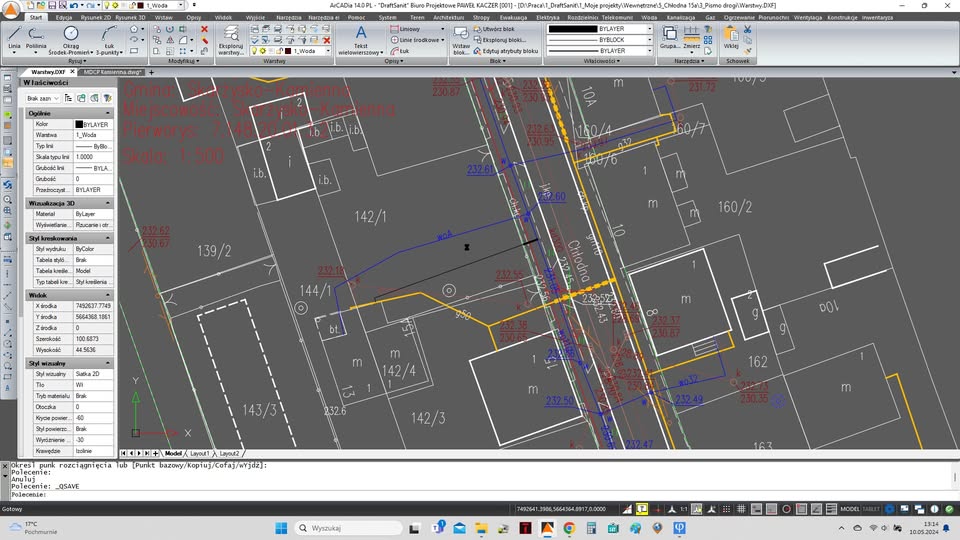Select the Okrąg circle tool
Viewport: 960px width, 540px height.
pos(71,40)
